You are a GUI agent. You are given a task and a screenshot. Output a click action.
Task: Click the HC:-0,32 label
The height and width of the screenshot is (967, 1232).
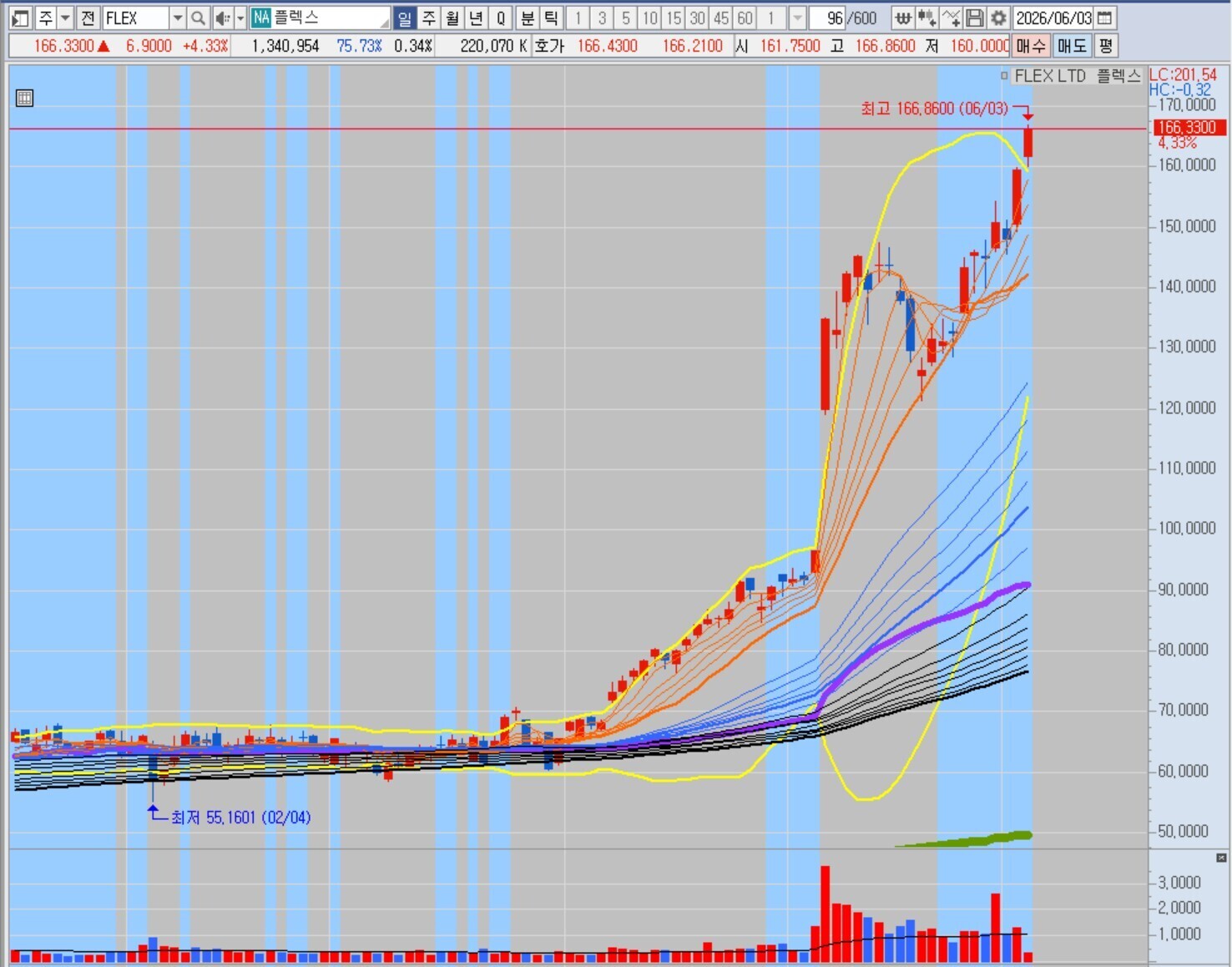(x=1179, y=89)
